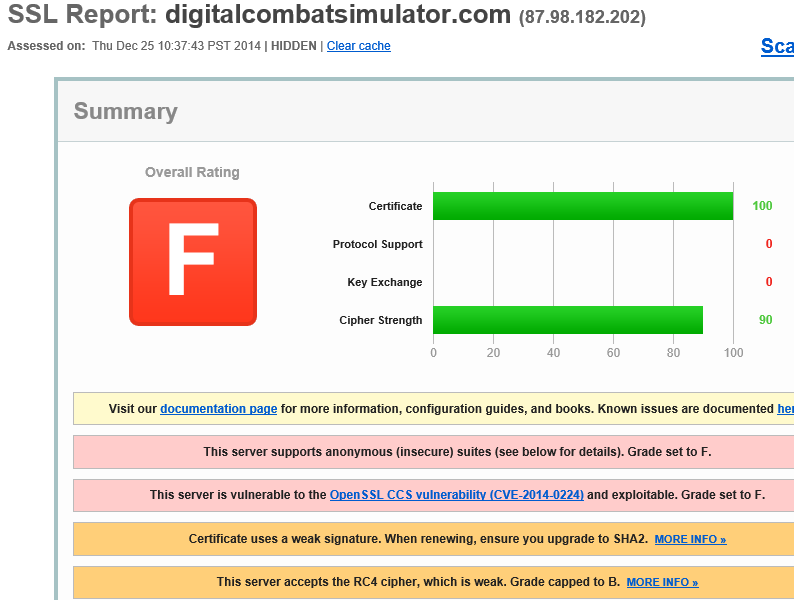The width and height of the screenshot is (794, 600).
Task: Click the digitalcombatsimulator.com report title
Action: tap(338, 14)
